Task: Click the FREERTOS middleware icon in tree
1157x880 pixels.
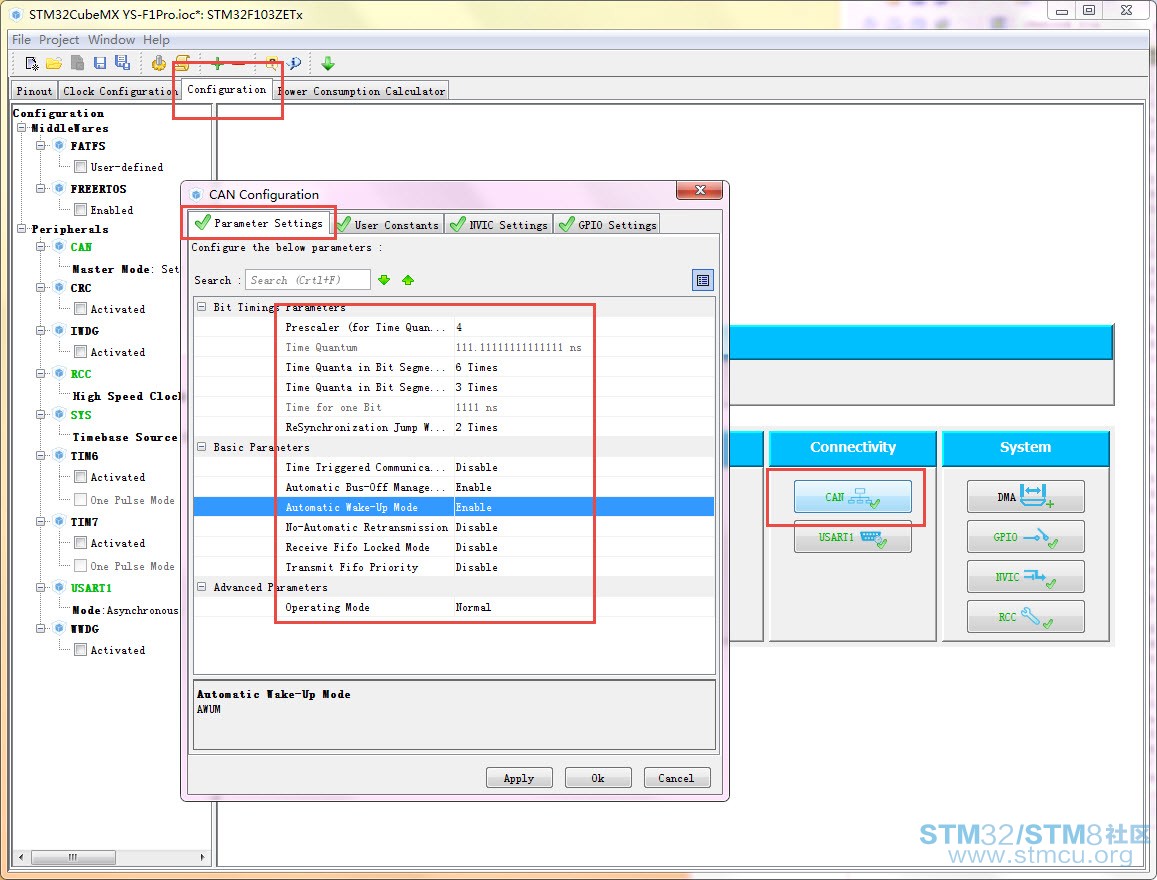Action: click(60, 188)
